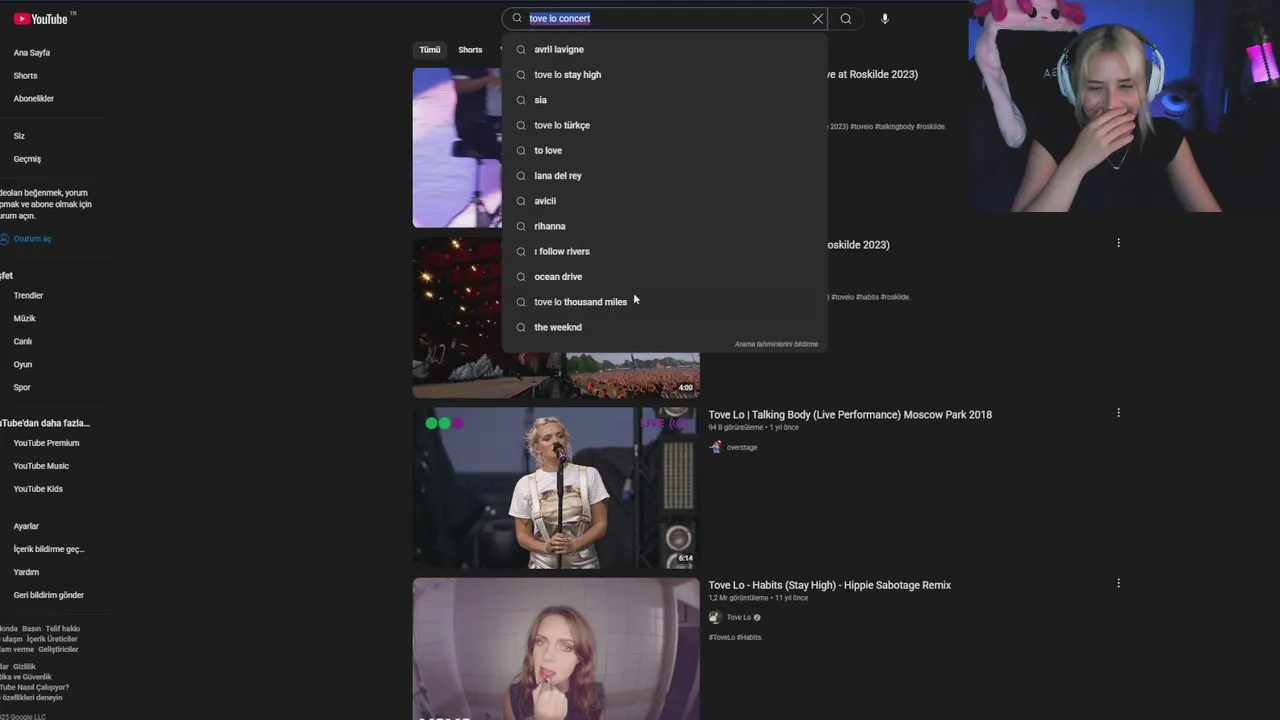
Task: Open YouTube Kids link
Action: 38,489
